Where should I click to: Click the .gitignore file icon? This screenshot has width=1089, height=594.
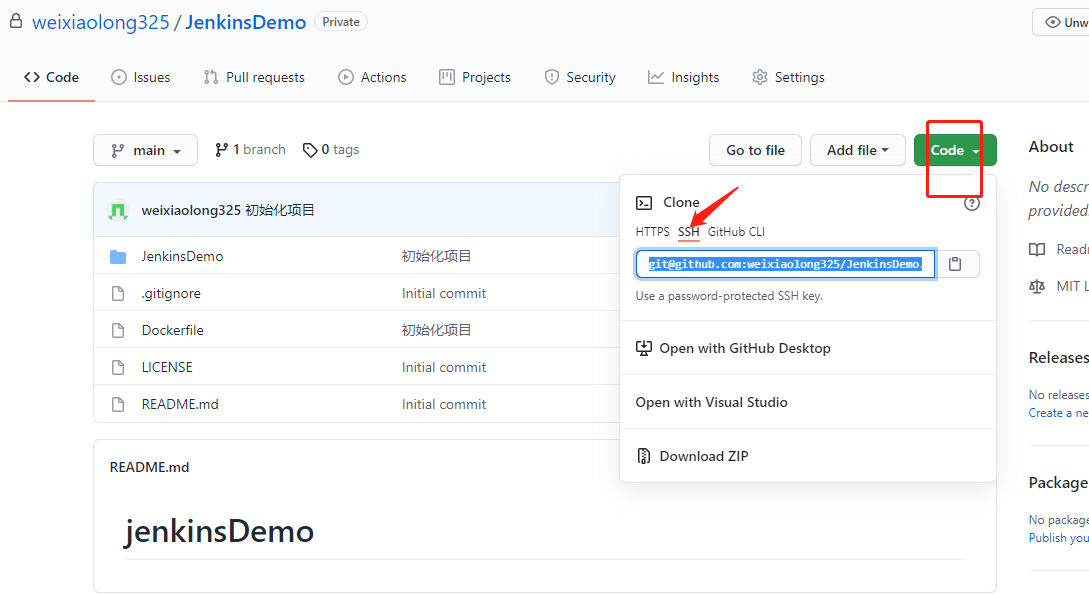coord(118,293)
